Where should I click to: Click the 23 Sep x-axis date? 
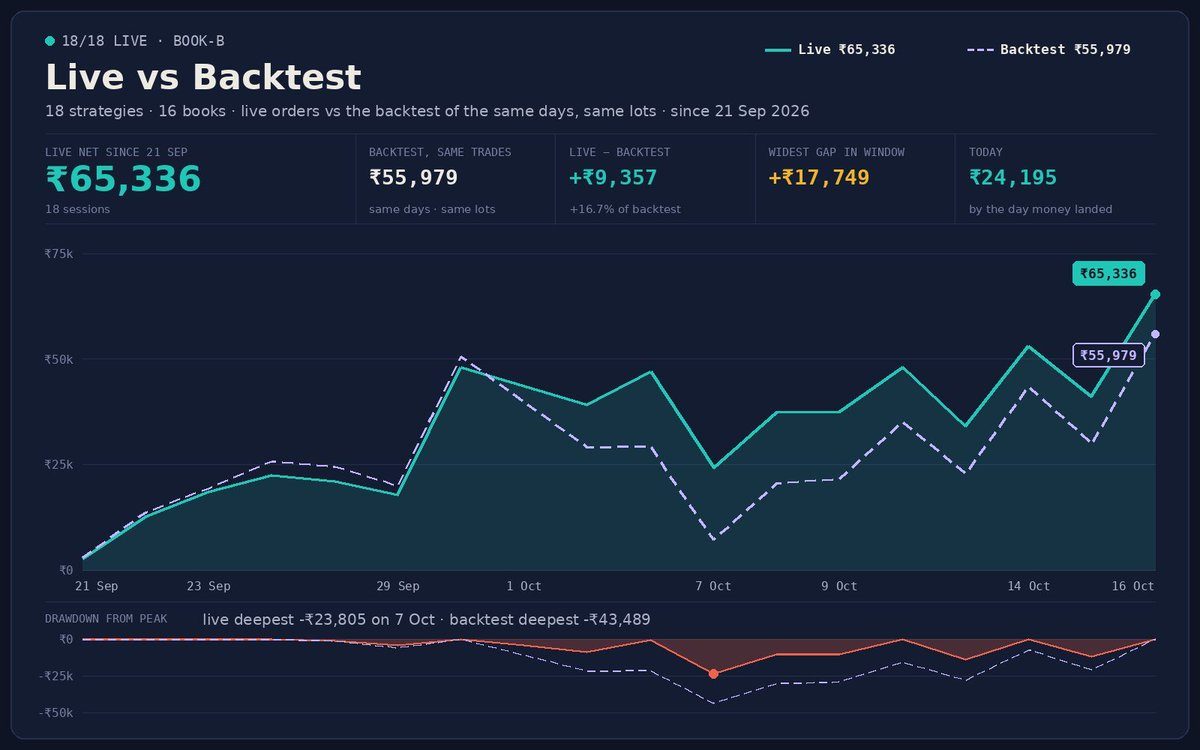coord(209,586)
